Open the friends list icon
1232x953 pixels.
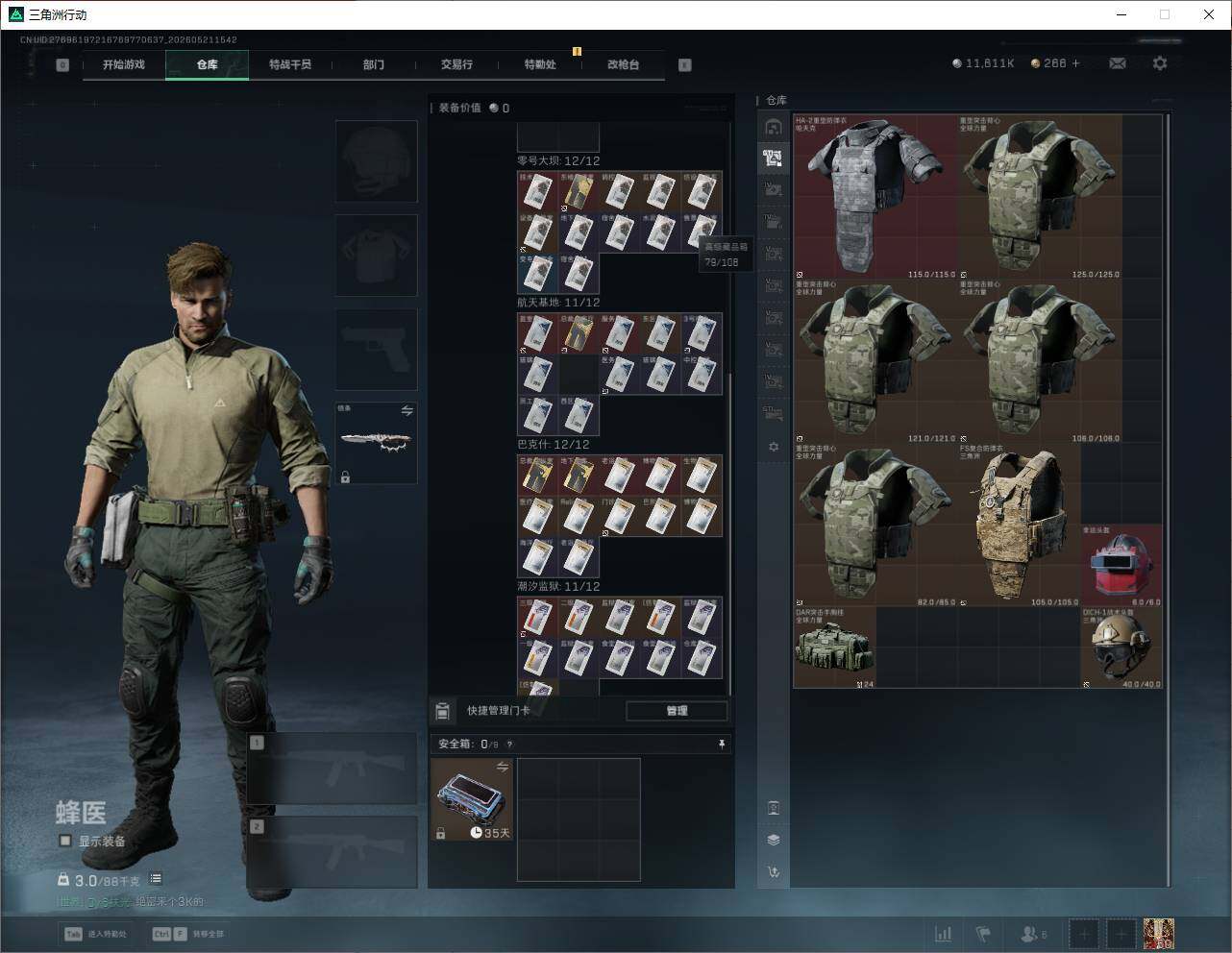1033,934
